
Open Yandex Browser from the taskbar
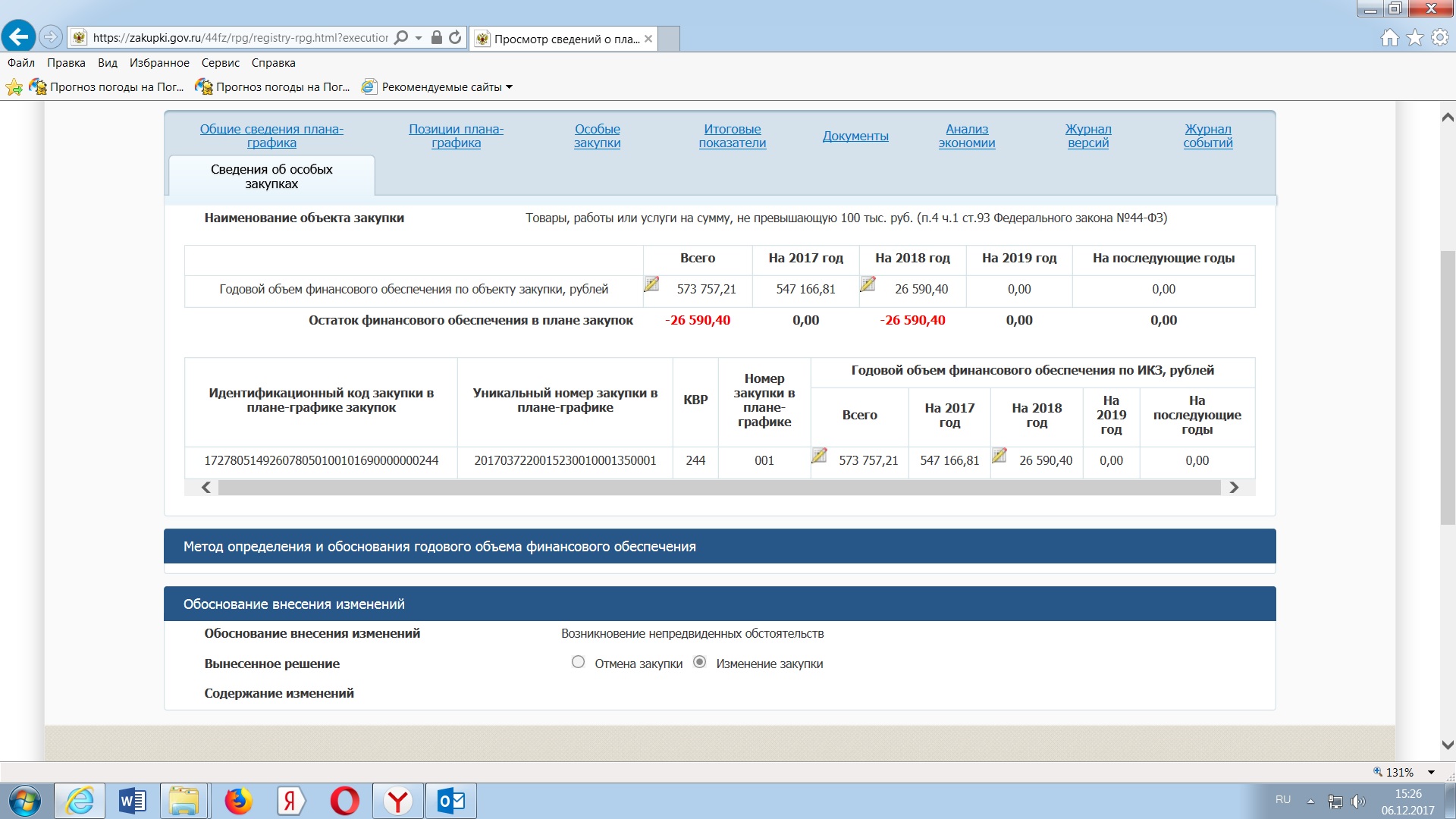coord(397,801)
